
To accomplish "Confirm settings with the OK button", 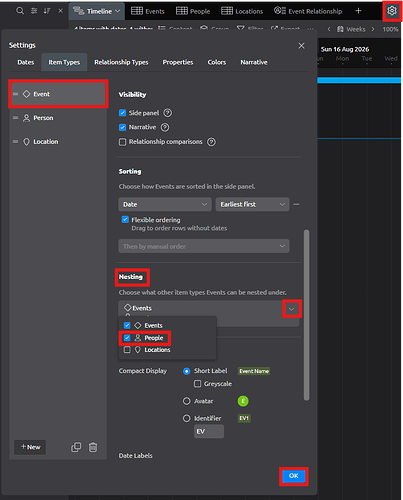I will tap(293, 476).
